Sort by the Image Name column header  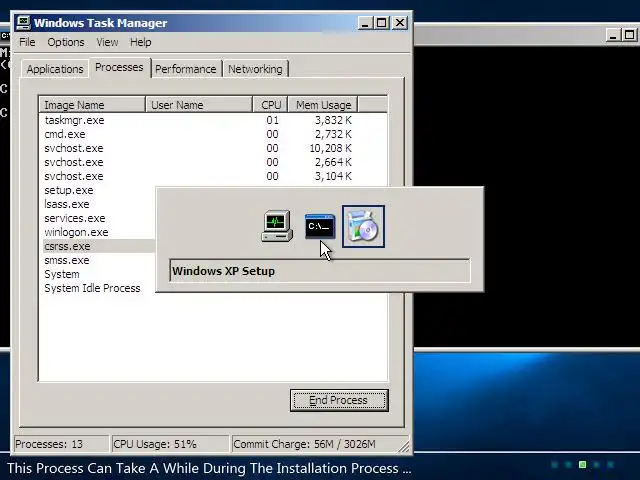point(92,105)
